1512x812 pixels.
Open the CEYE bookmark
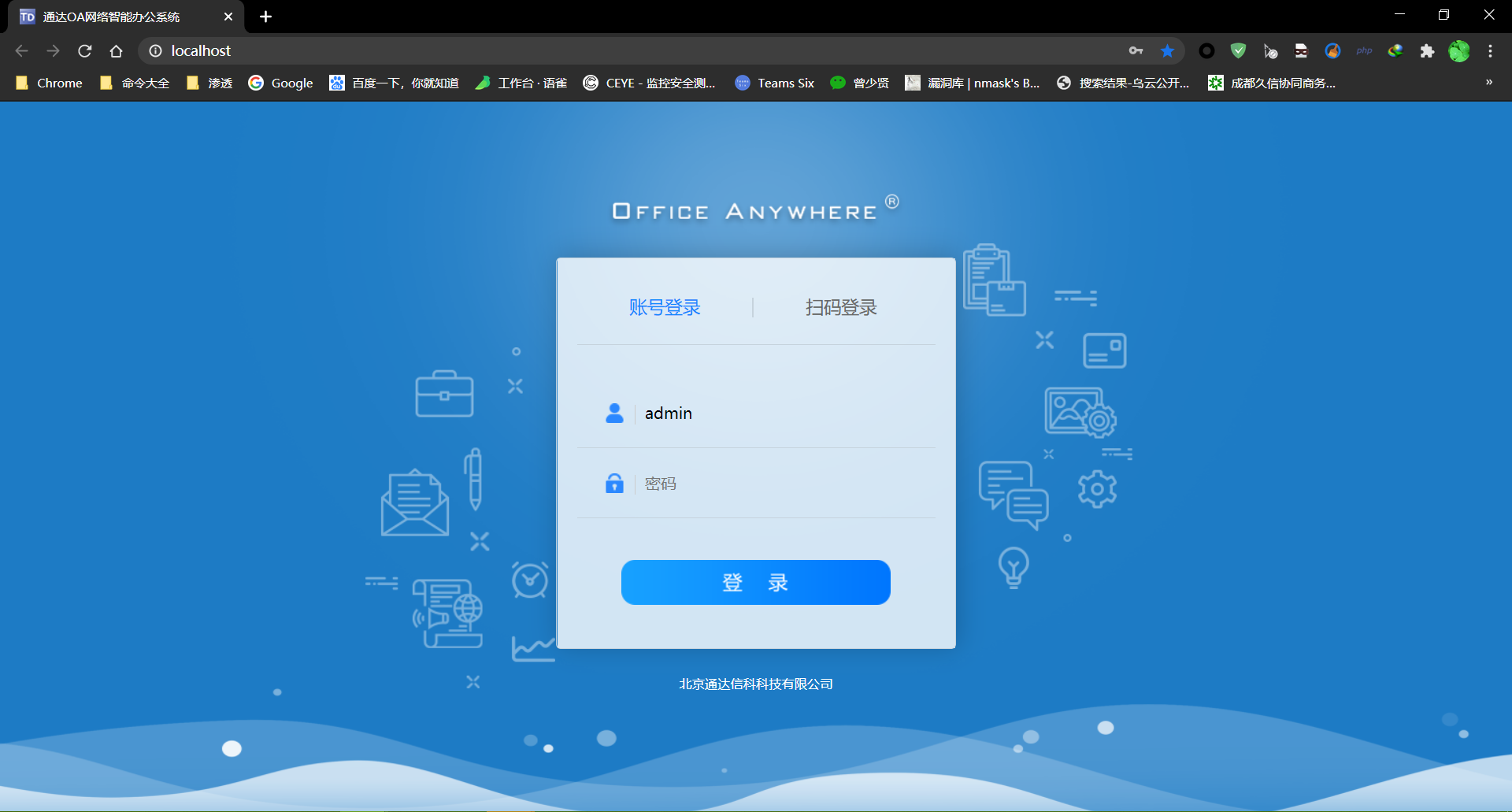point(649,83)
